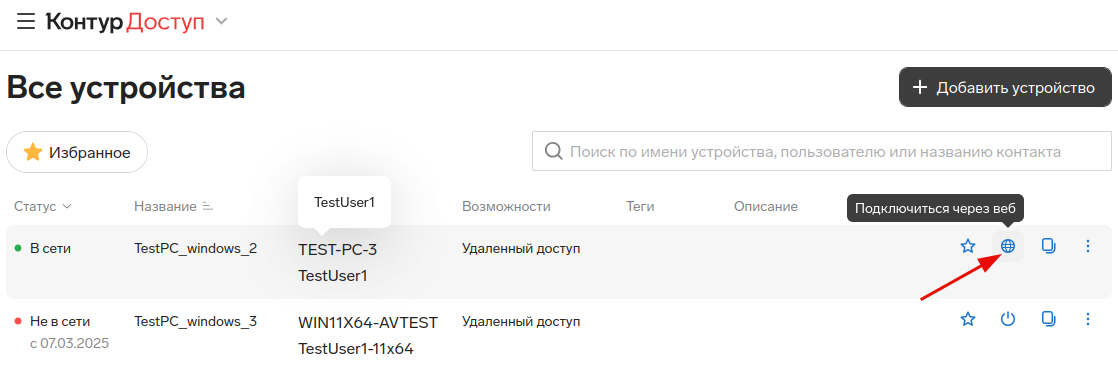Image resolution: width=1118 pixels, height=366 pixels.
Task: Star TestPC_windows_2 as favorite
Action: coord(968,246)
